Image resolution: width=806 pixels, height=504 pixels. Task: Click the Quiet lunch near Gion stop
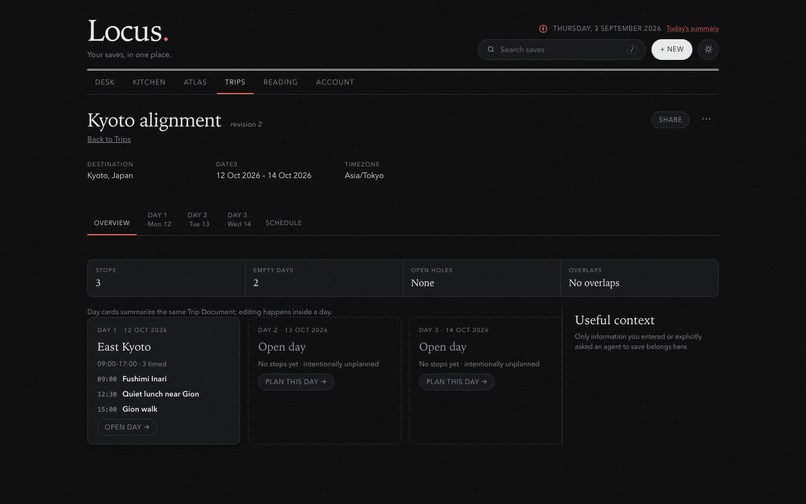(x=161, y=394)
